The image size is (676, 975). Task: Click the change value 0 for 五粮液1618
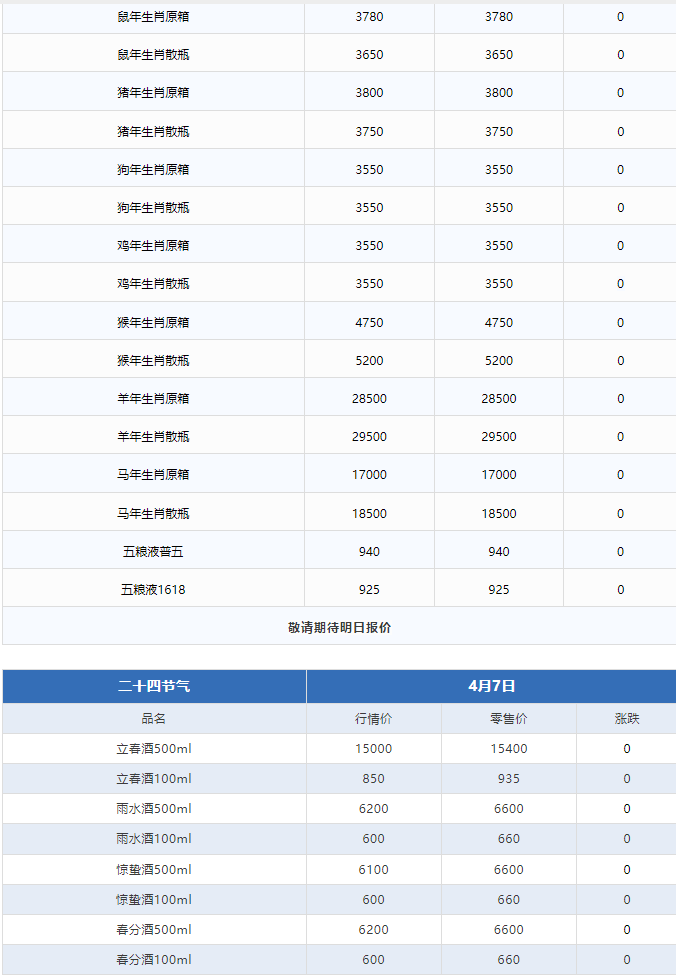pos(621,589)
